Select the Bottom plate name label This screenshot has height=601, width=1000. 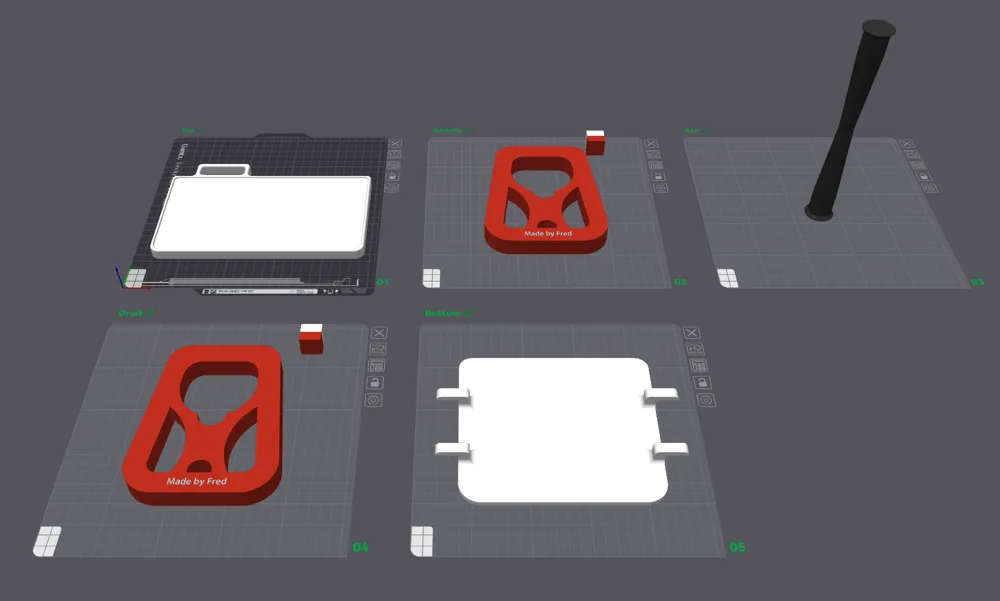(443, 313)
